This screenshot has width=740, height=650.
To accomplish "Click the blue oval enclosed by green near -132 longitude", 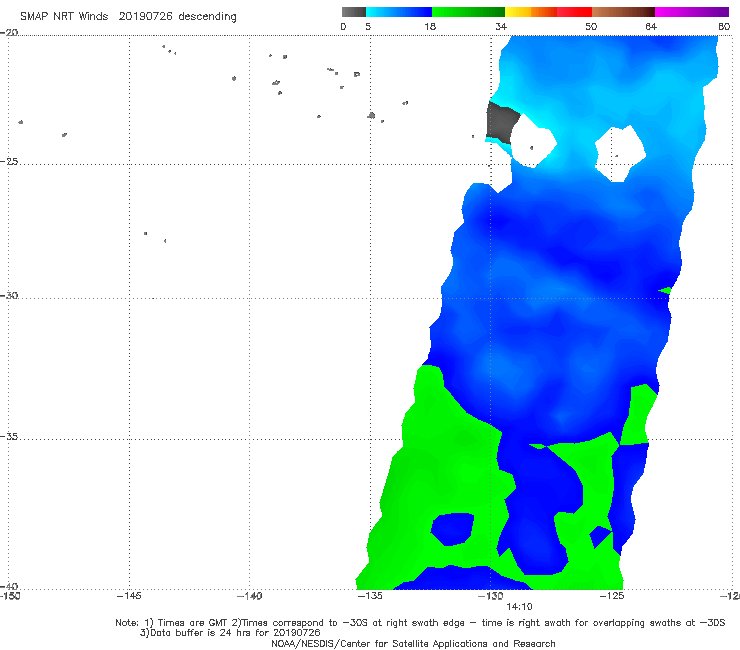I will (x=453, y=529).
